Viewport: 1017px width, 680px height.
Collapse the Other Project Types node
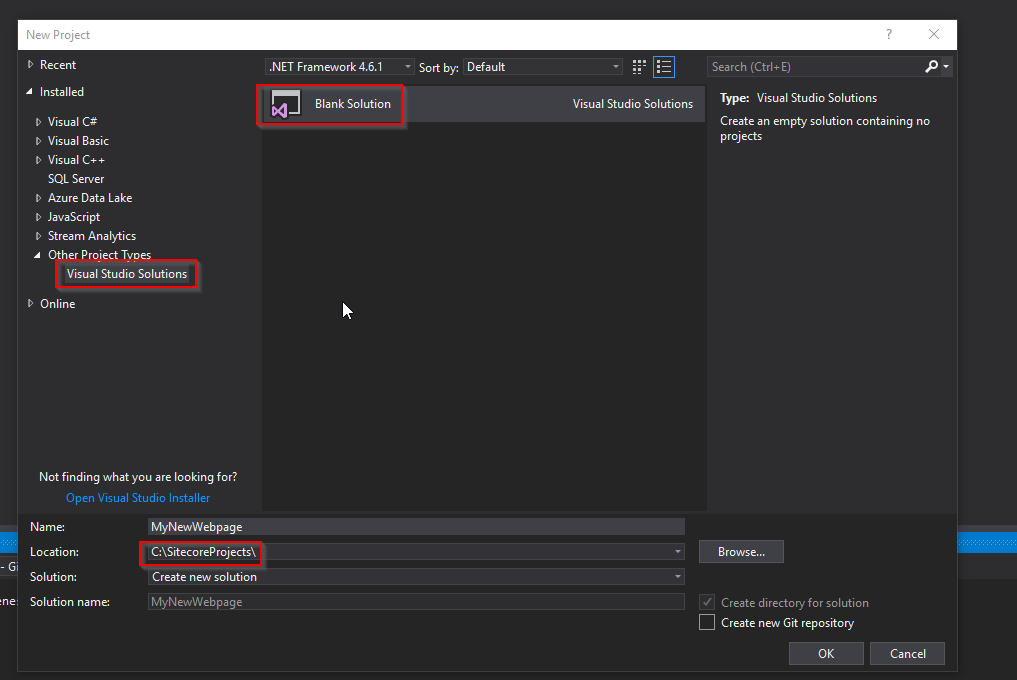click(38, 255)
